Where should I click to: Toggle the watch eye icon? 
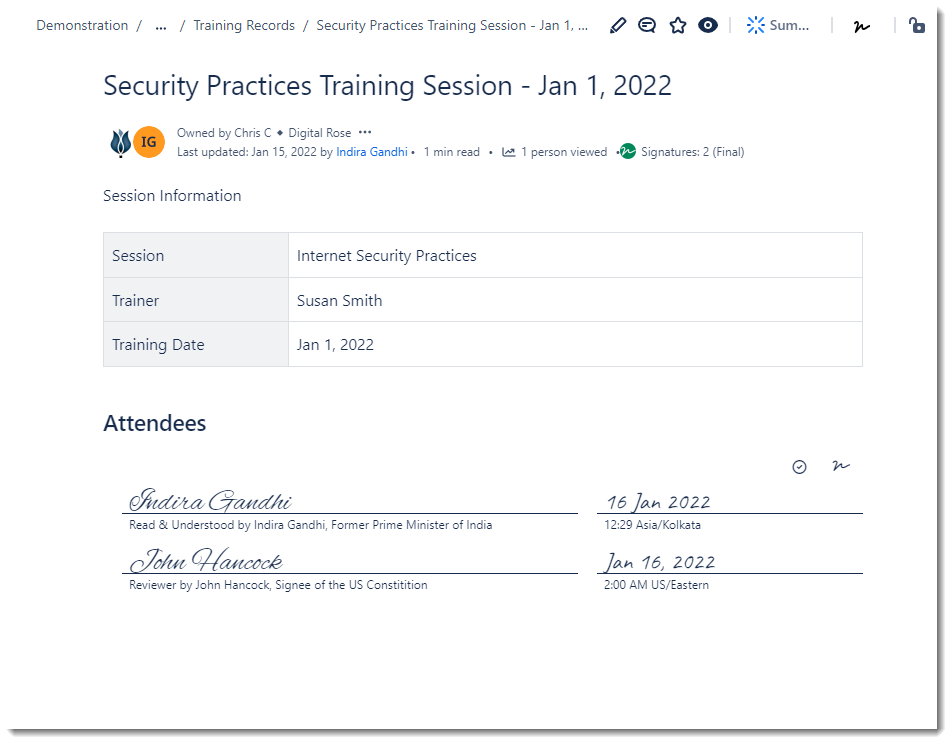coord(708,26)
